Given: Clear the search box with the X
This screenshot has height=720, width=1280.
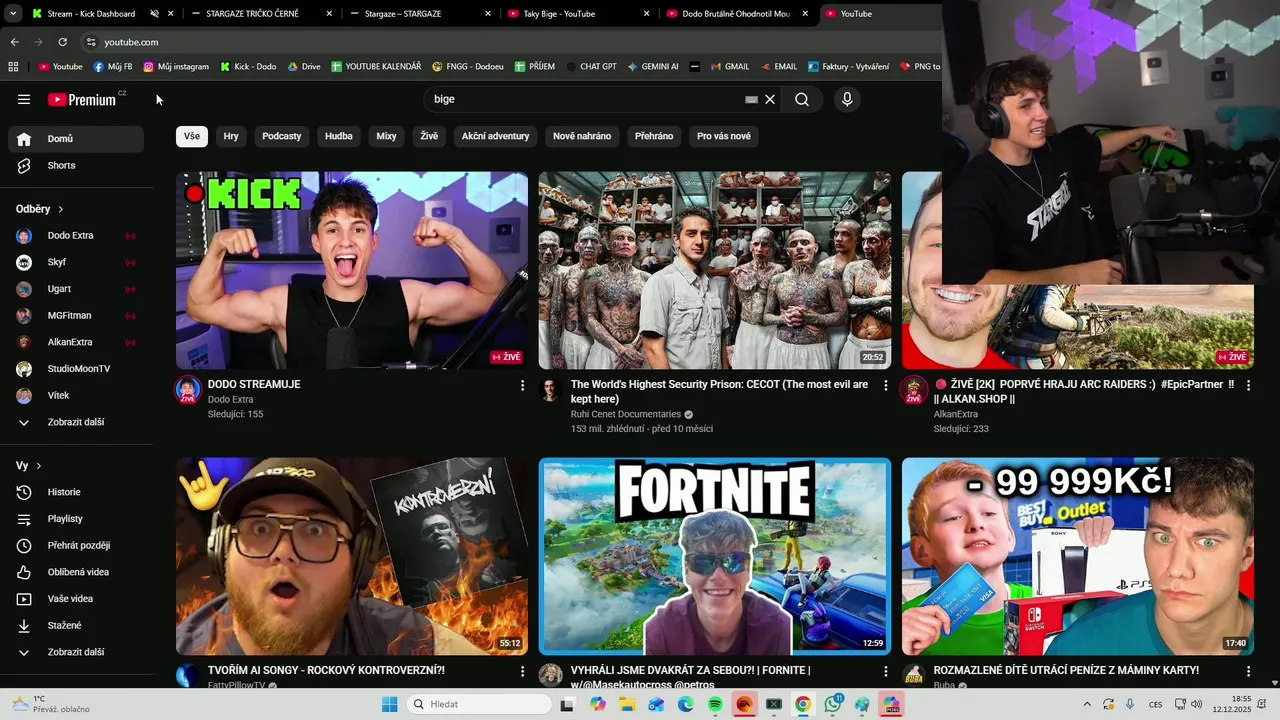Looking at the screenshot, I should [770, 99].
